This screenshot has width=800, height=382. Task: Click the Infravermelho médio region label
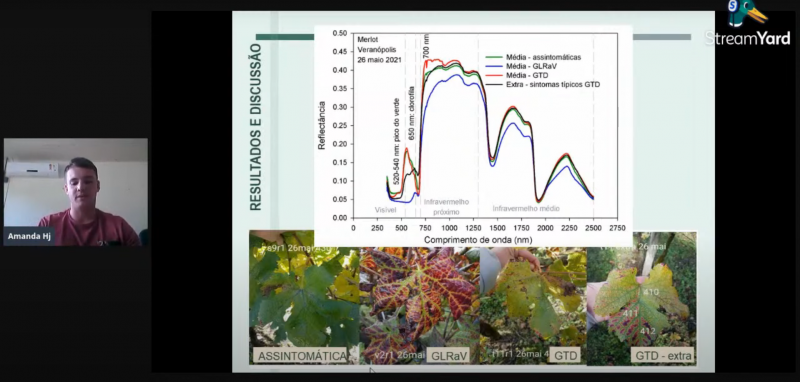coord(526,209)
